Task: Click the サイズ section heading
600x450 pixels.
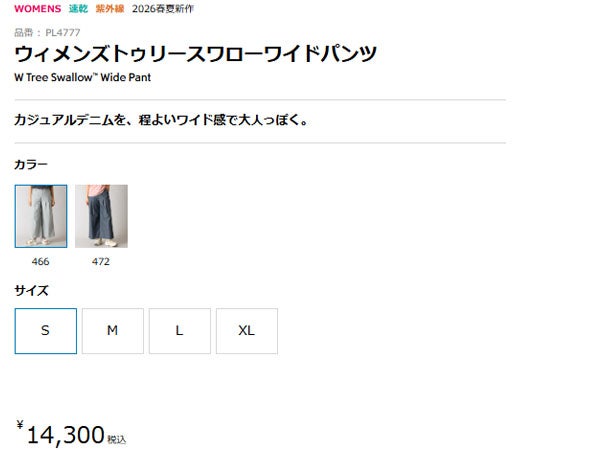Action: [x=31, y=290]
